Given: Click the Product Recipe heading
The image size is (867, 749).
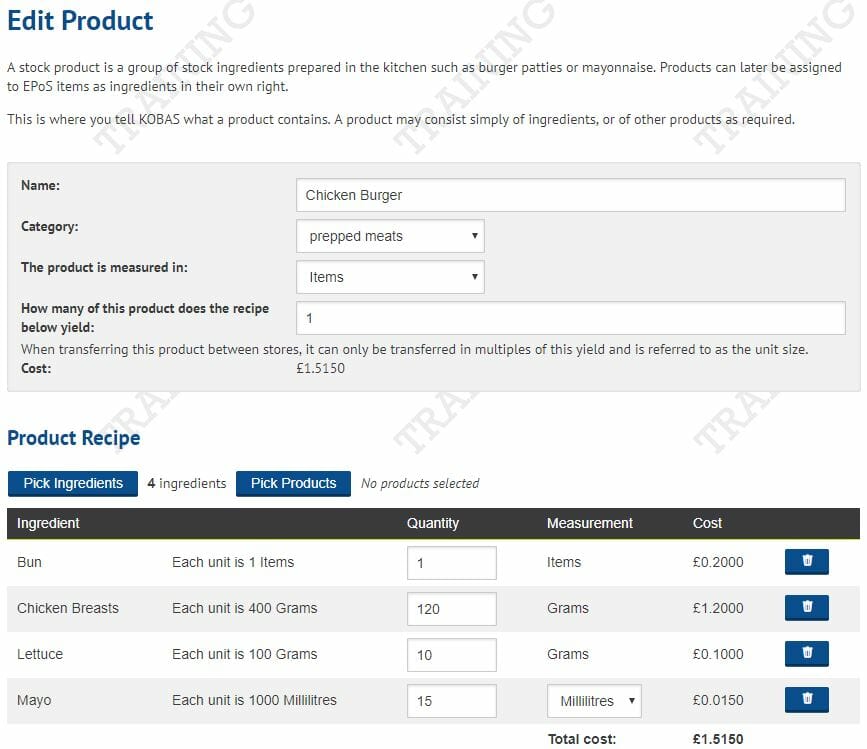Looking at the screenshot, I should click(74, 438).
